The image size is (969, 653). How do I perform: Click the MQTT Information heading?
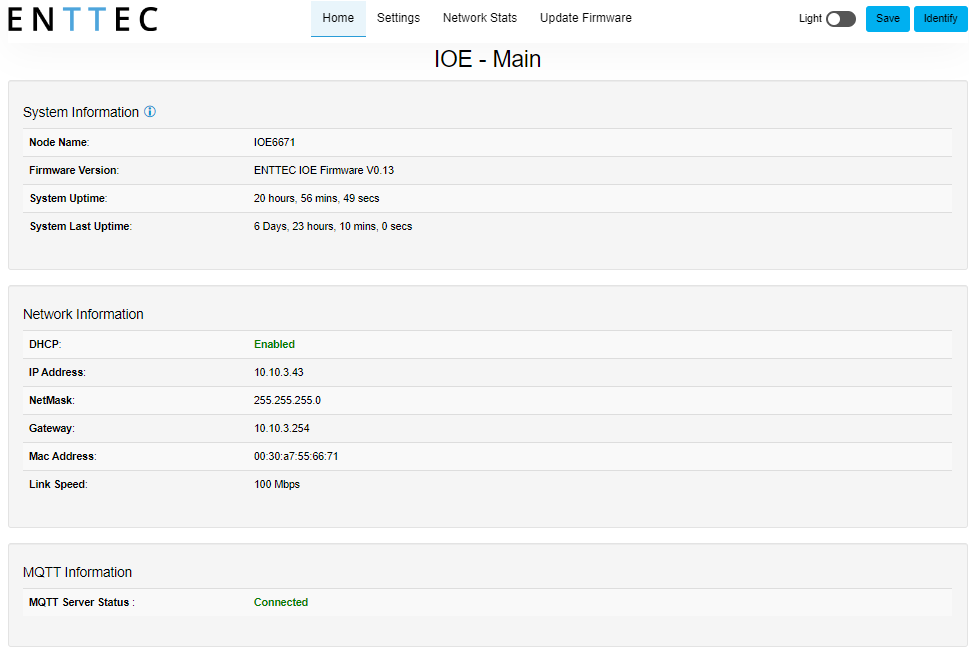coord(77,573)
